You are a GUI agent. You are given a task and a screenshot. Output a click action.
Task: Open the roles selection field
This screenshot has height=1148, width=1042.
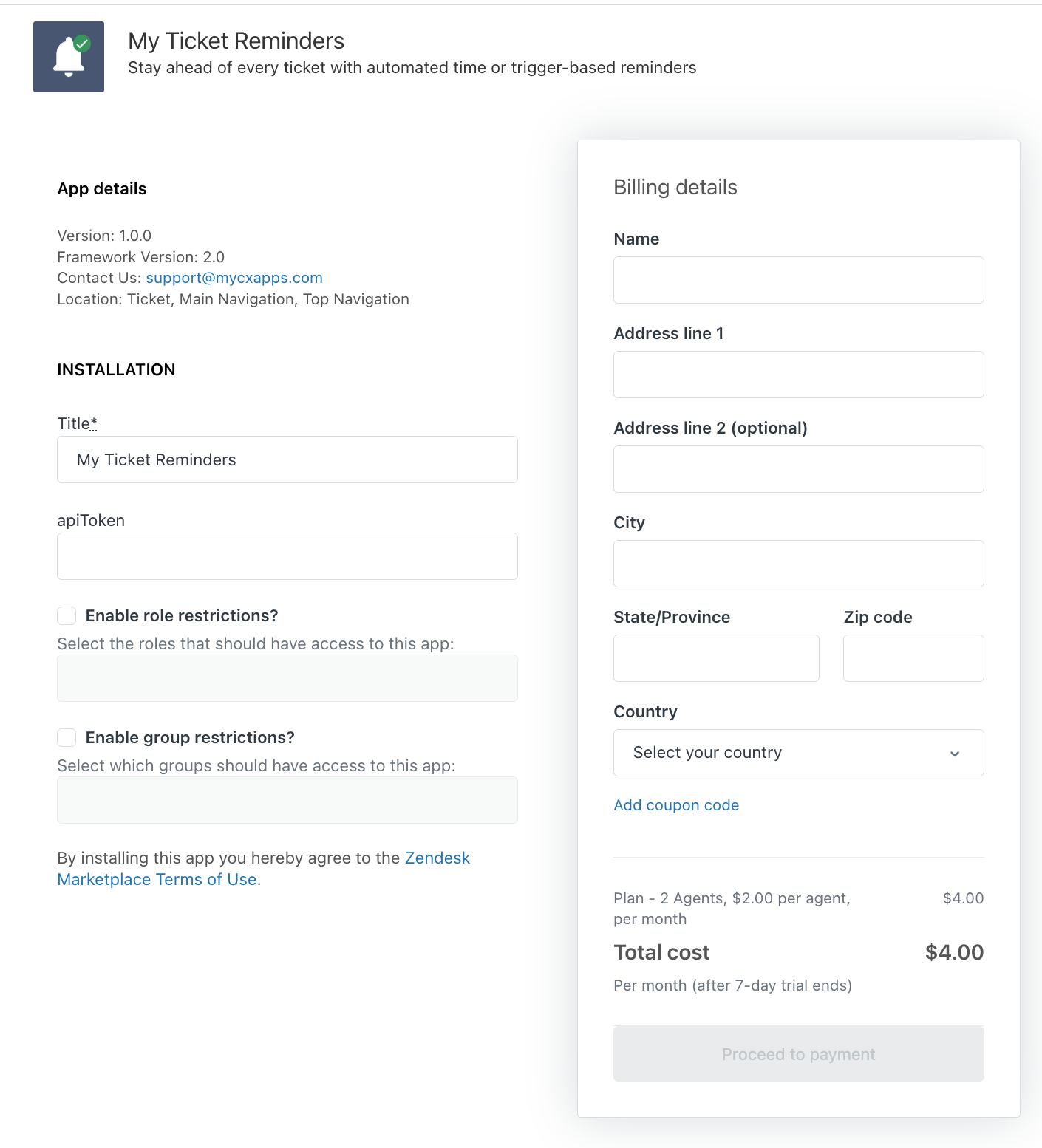[287, 678]
